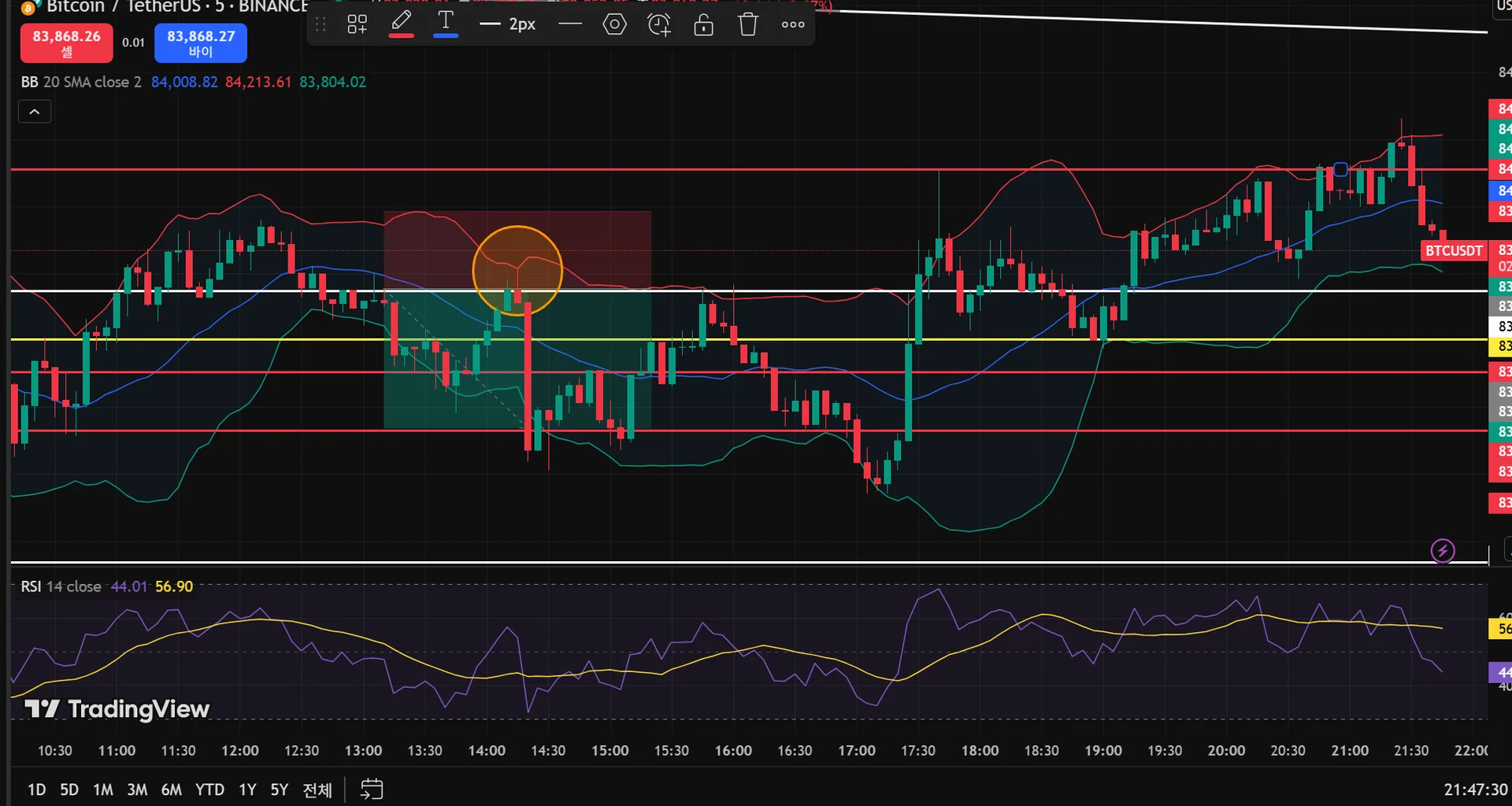
Task: Switch to the YTD time range
Action: point(209,789)
